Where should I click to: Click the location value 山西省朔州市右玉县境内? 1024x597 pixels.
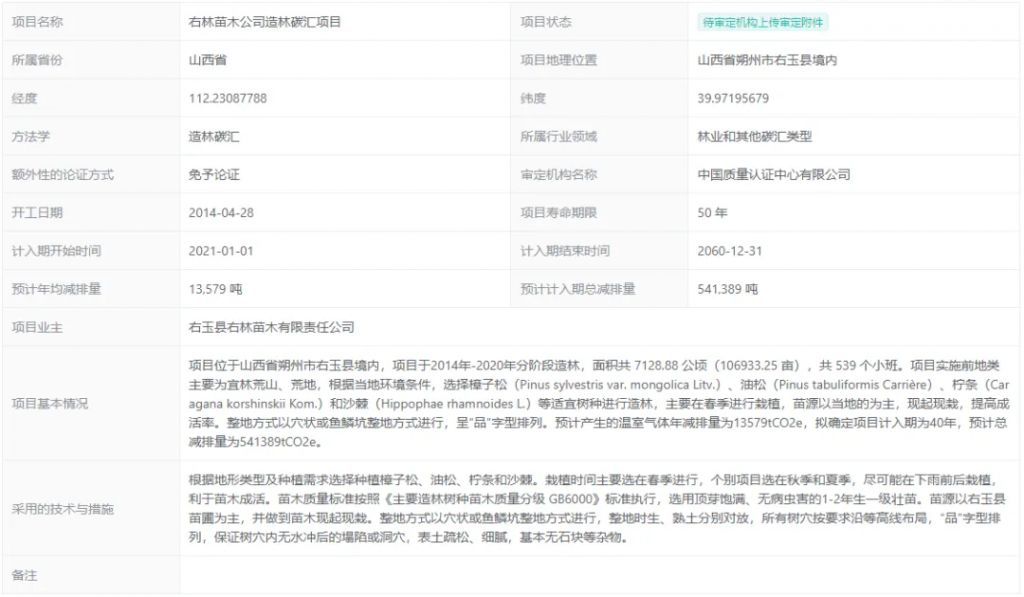coord(767,60)
